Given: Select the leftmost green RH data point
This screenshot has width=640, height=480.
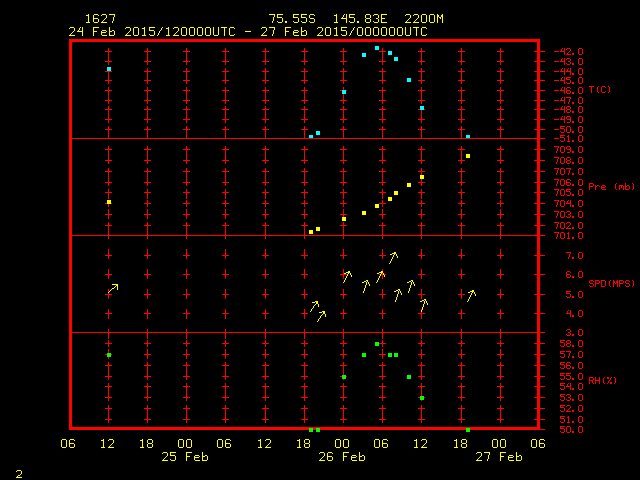Looking at the screenshot, I should [x=109, y=355].
